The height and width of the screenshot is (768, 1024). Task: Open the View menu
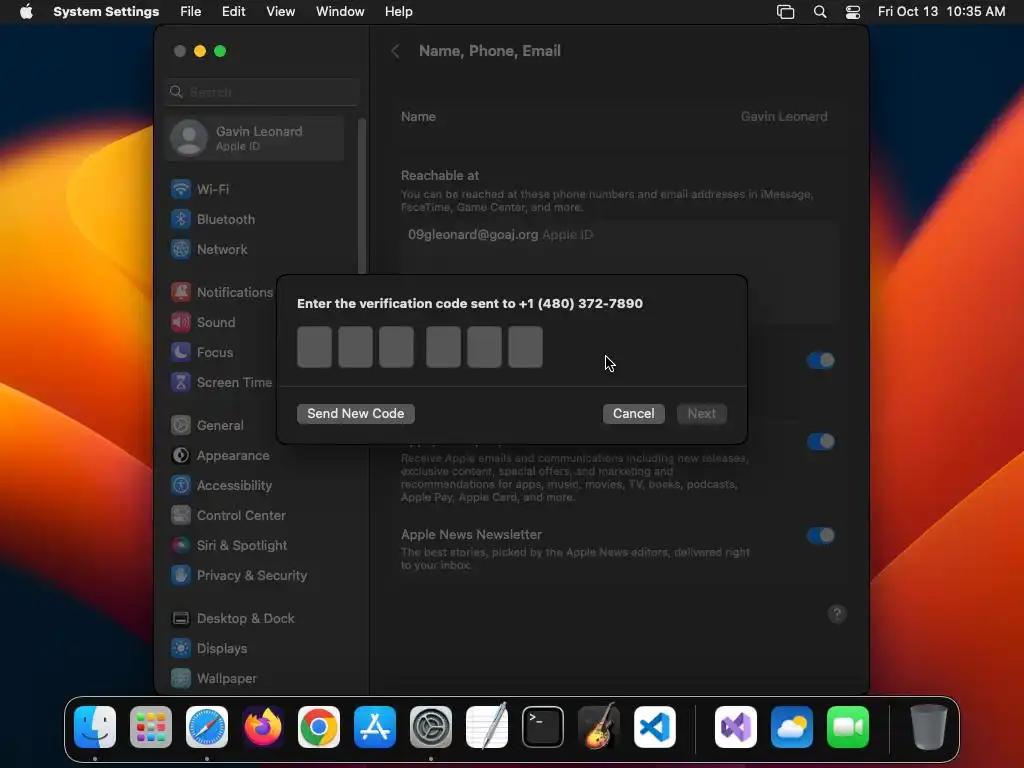point(281,12)
